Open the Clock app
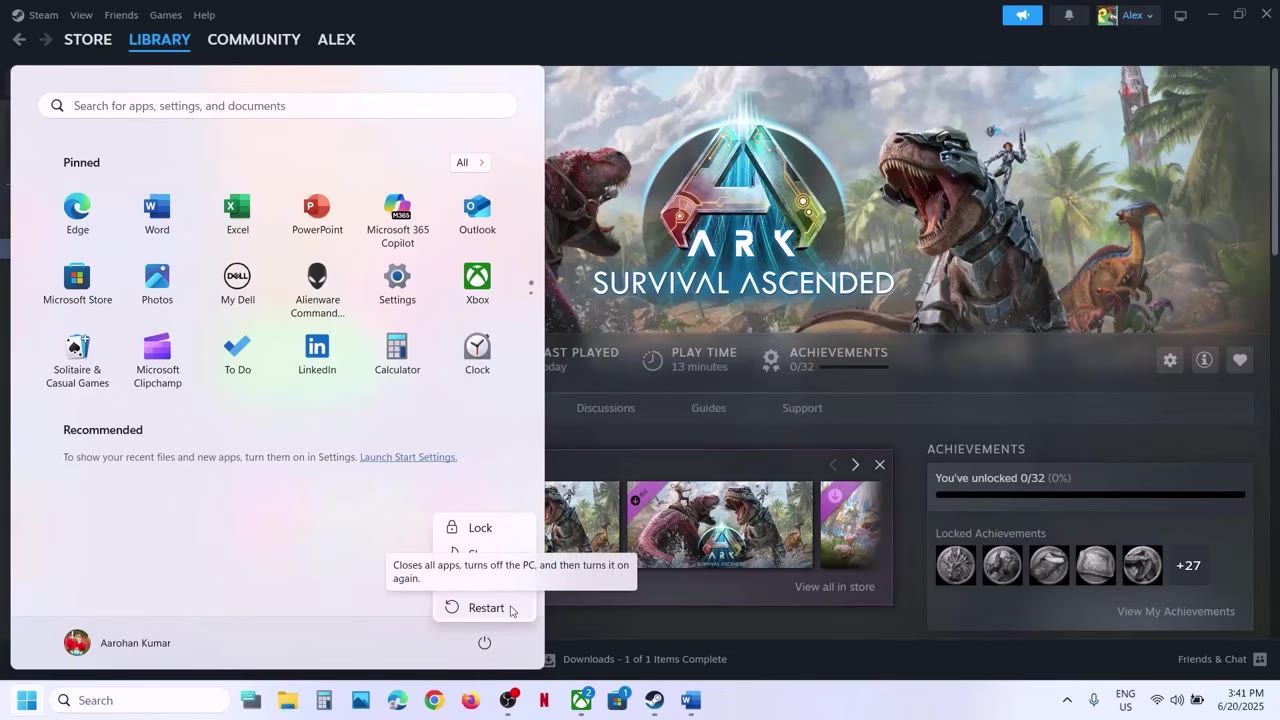The image size is (1280, 720). pos(477,354)
